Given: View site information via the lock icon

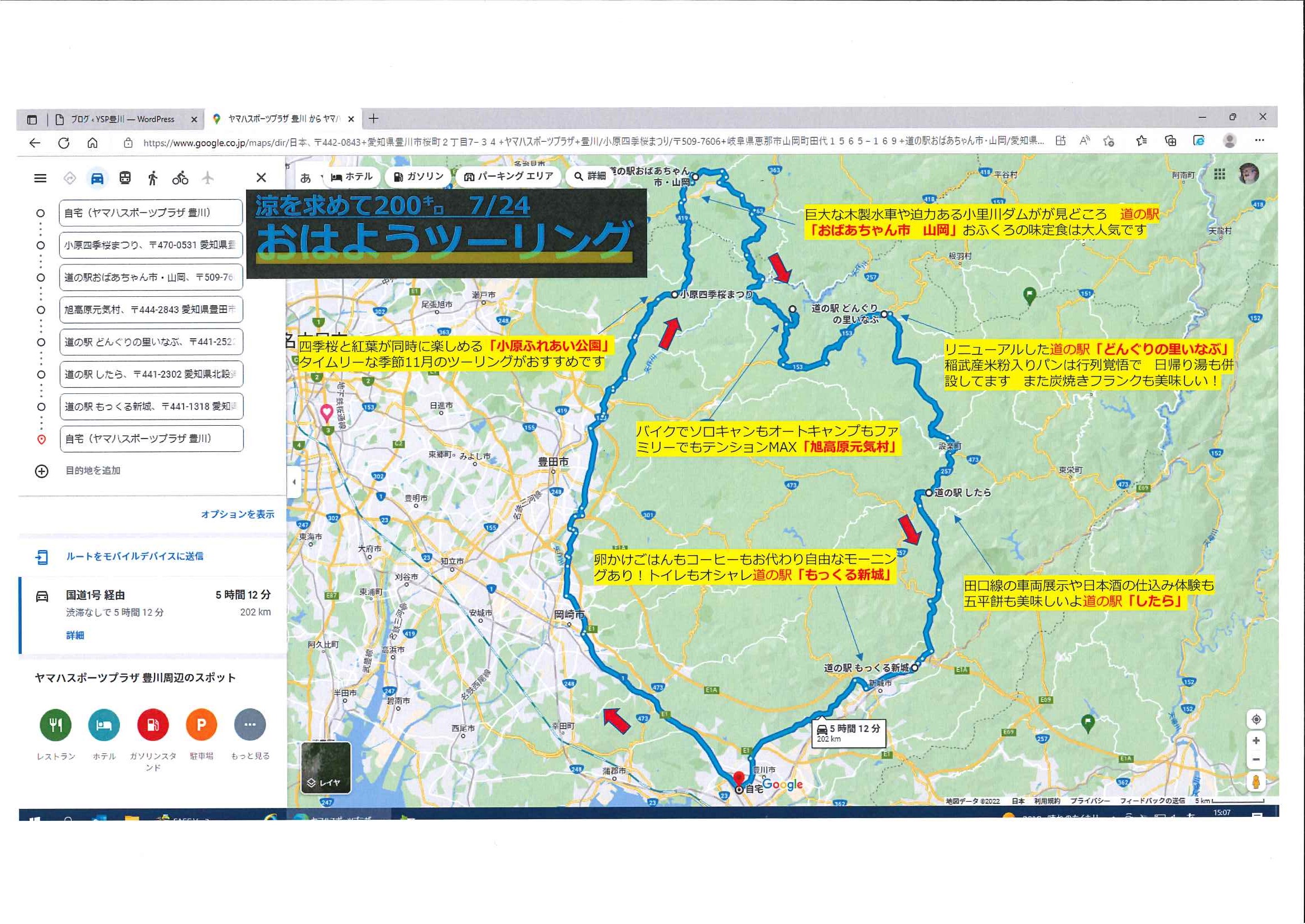Looking at the screenshot, I should point(128,143).
